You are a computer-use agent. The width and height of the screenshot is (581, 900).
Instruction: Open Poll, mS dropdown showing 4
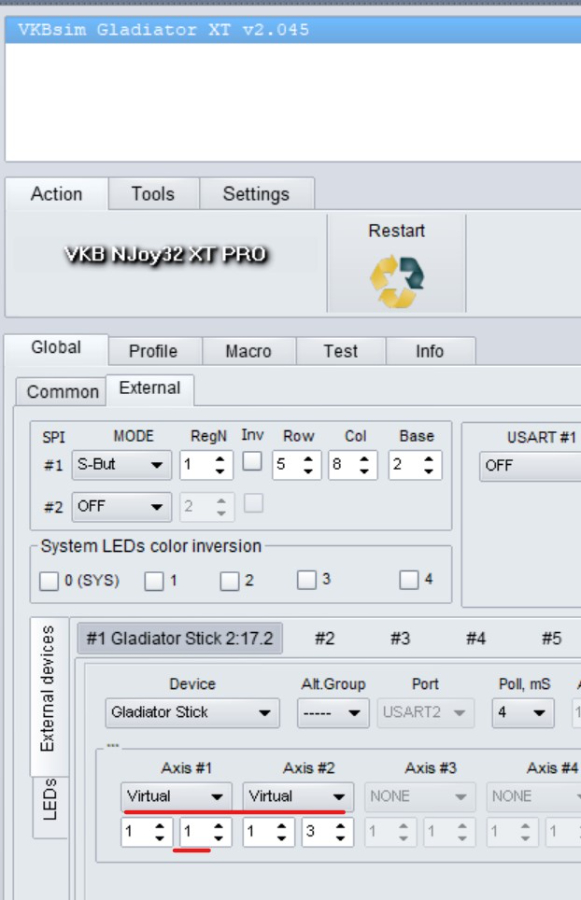tap(523, 713)
